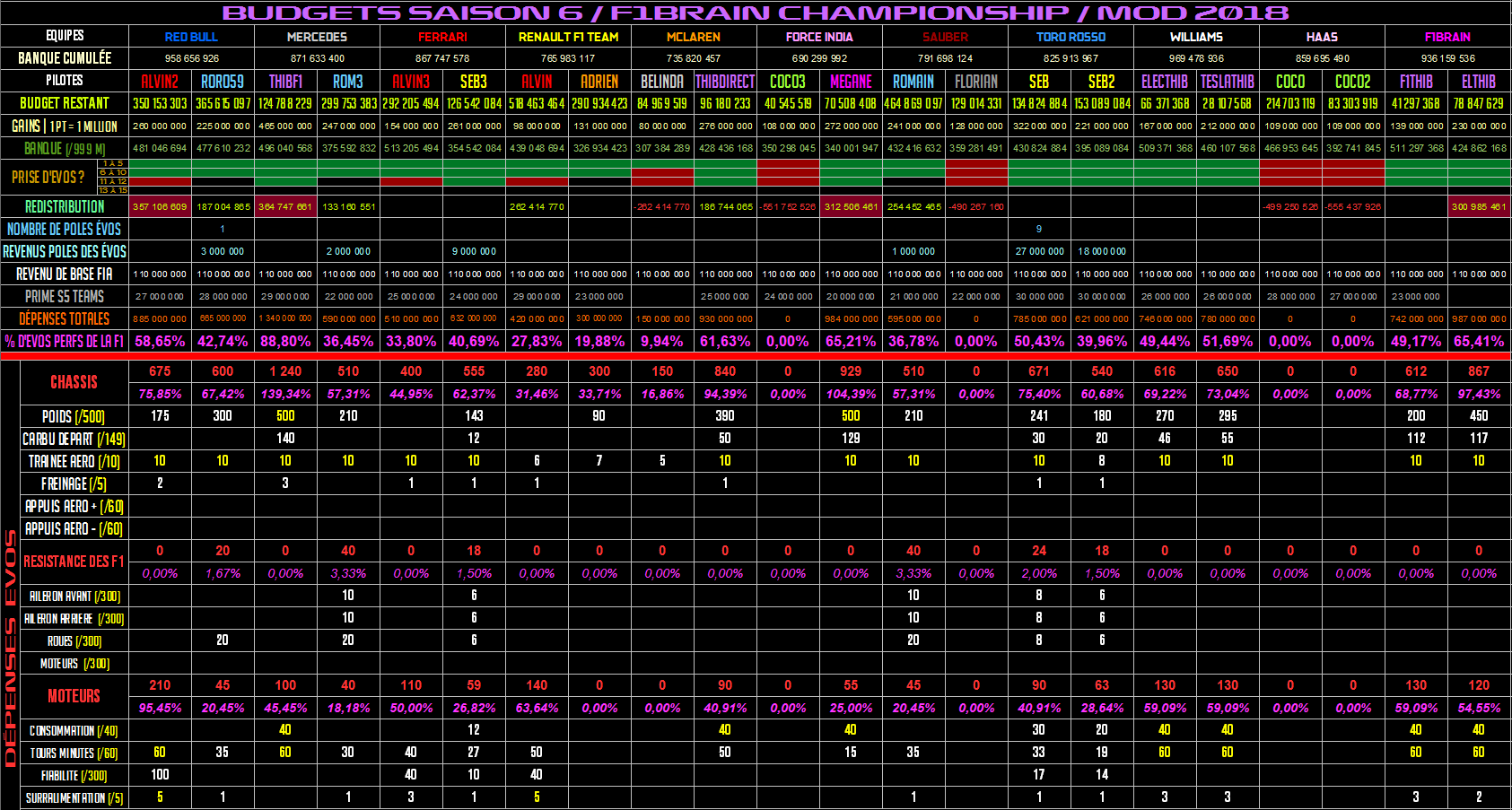Click the Budget Restant row label

click(65, 103)
